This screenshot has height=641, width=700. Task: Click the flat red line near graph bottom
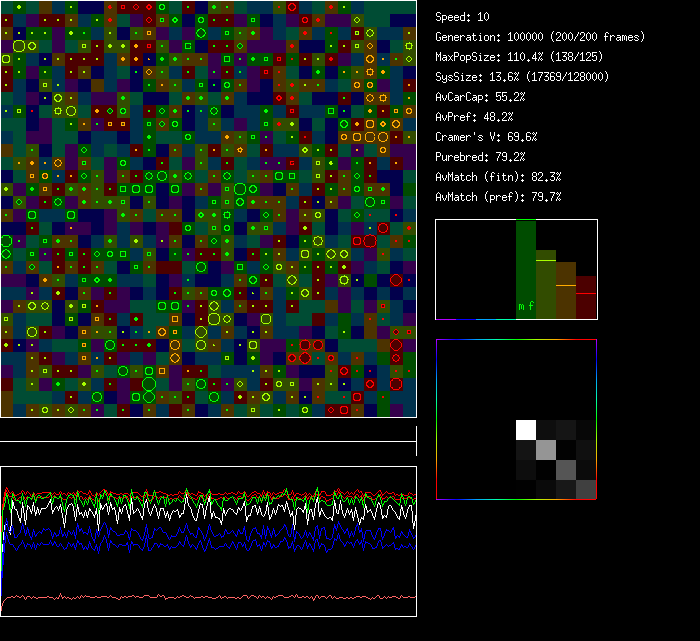click(x=200, y=598)
